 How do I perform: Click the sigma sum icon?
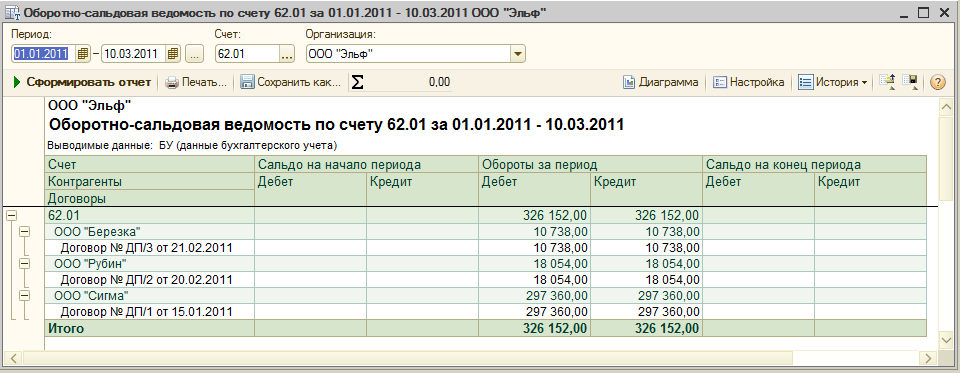tap(357, 82)
